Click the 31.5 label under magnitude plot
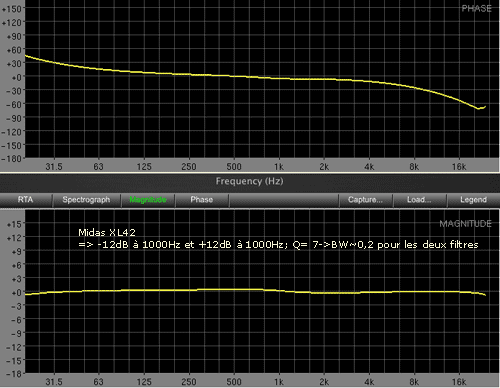 click(x=54, y=382)
